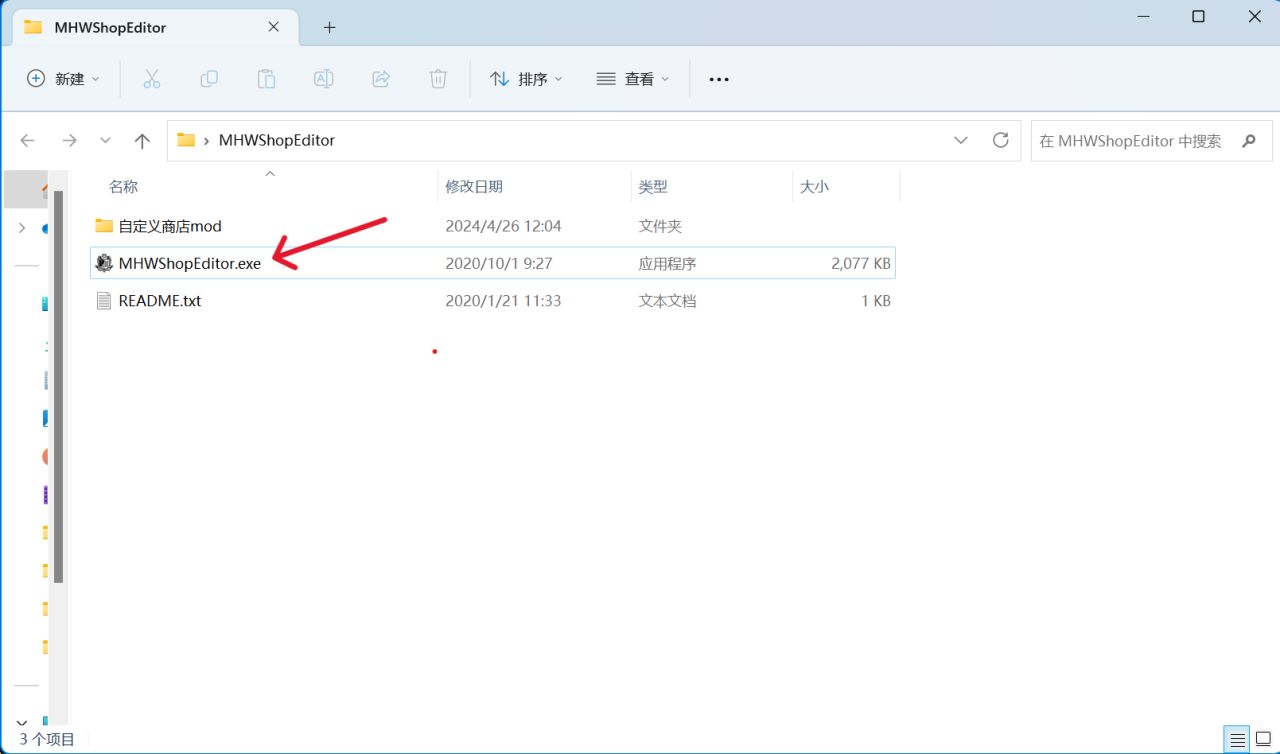Refresh the MHWShopEditor folder view
The image size is (1280, 754).
1000,140
